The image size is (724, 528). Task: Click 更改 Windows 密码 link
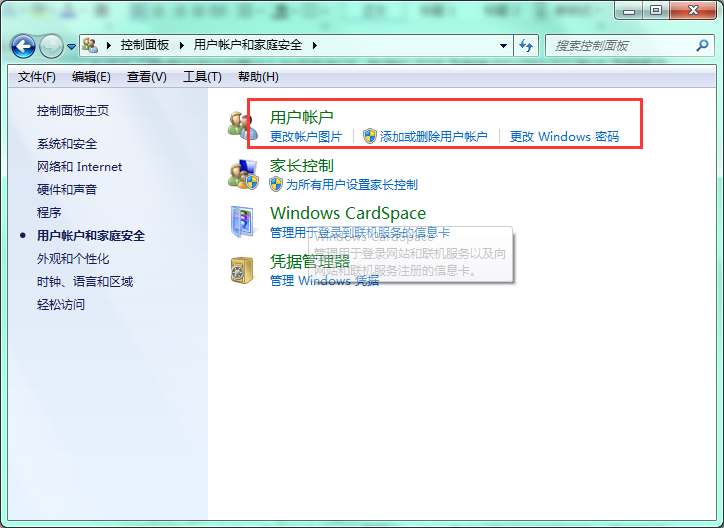pyautogui.click(x=564, y=137)
